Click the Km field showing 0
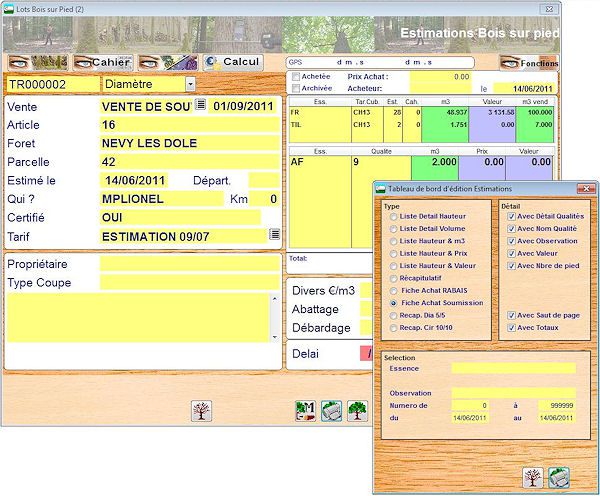 click(x=264, y=199)
